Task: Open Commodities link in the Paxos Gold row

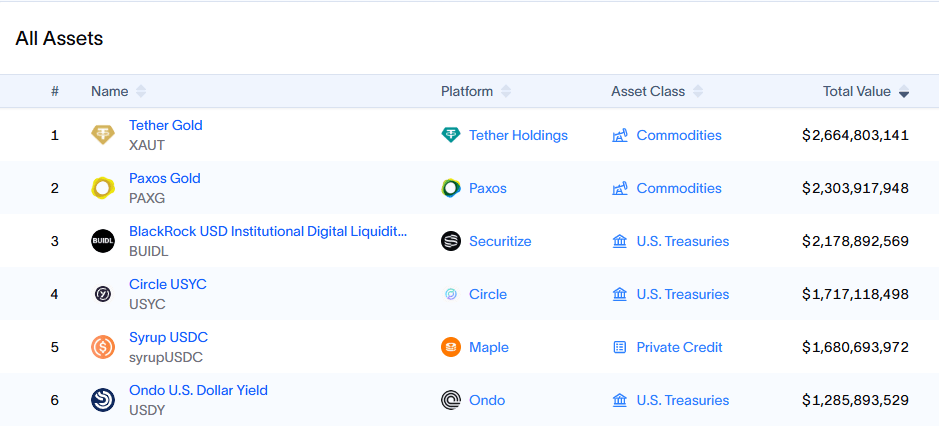Action: coord(679,188)
